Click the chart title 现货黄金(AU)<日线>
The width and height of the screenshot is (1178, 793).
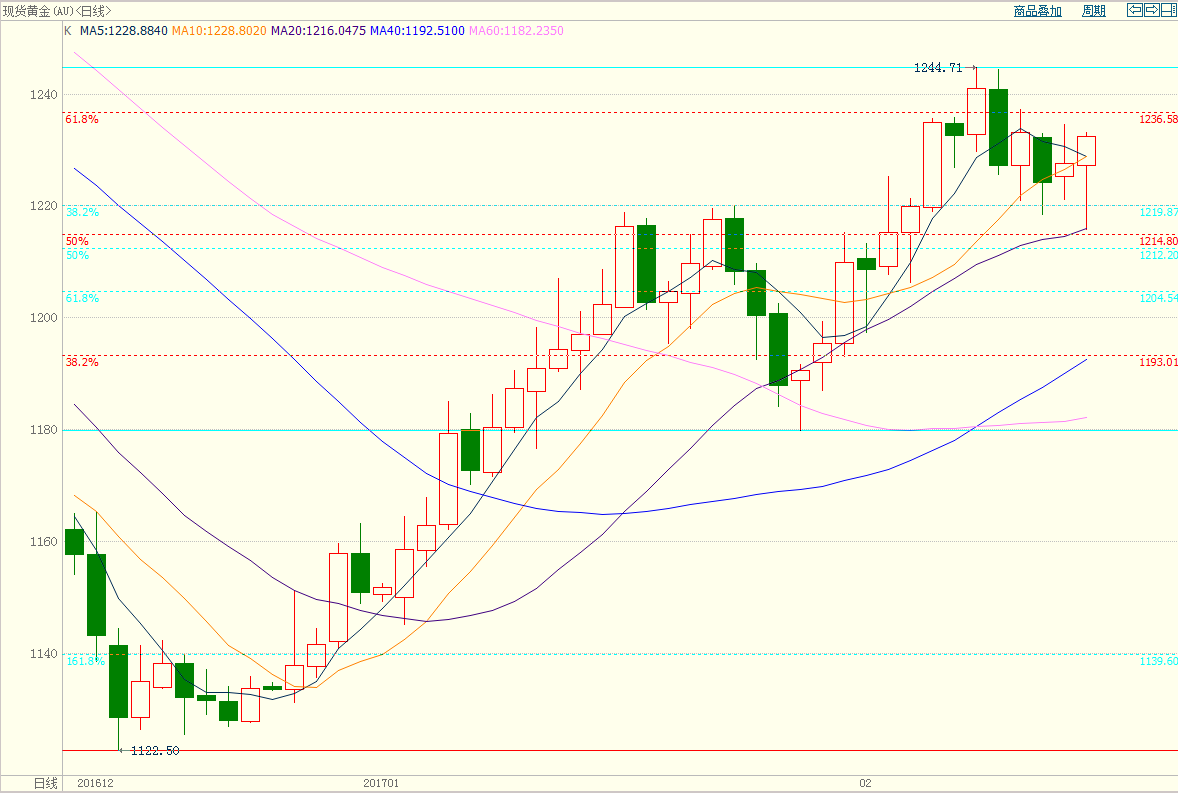pyautogui.click(x=57, y=11)
